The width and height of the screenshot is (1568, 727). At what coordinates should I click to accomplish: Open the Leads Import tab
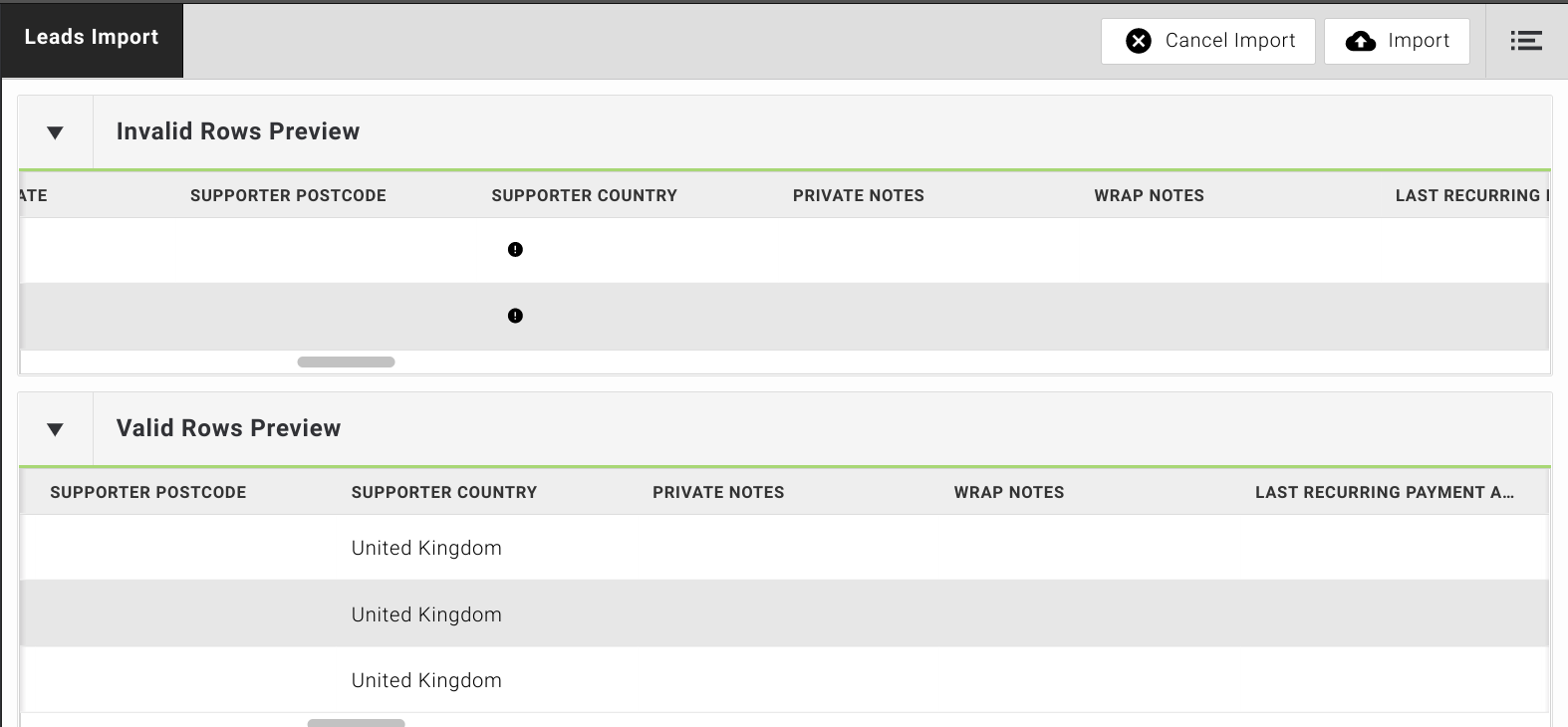92,38
